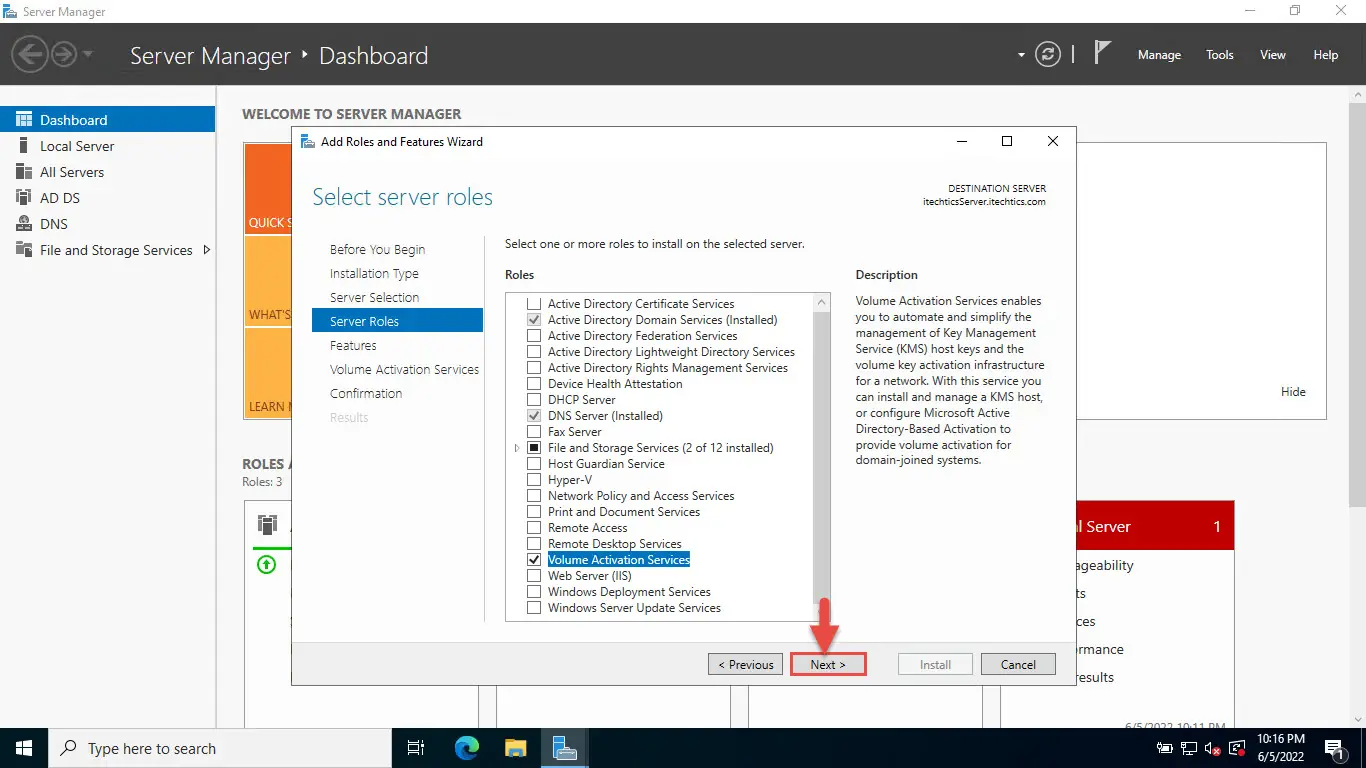Select the AD DS icon in the sidebar

24,198
